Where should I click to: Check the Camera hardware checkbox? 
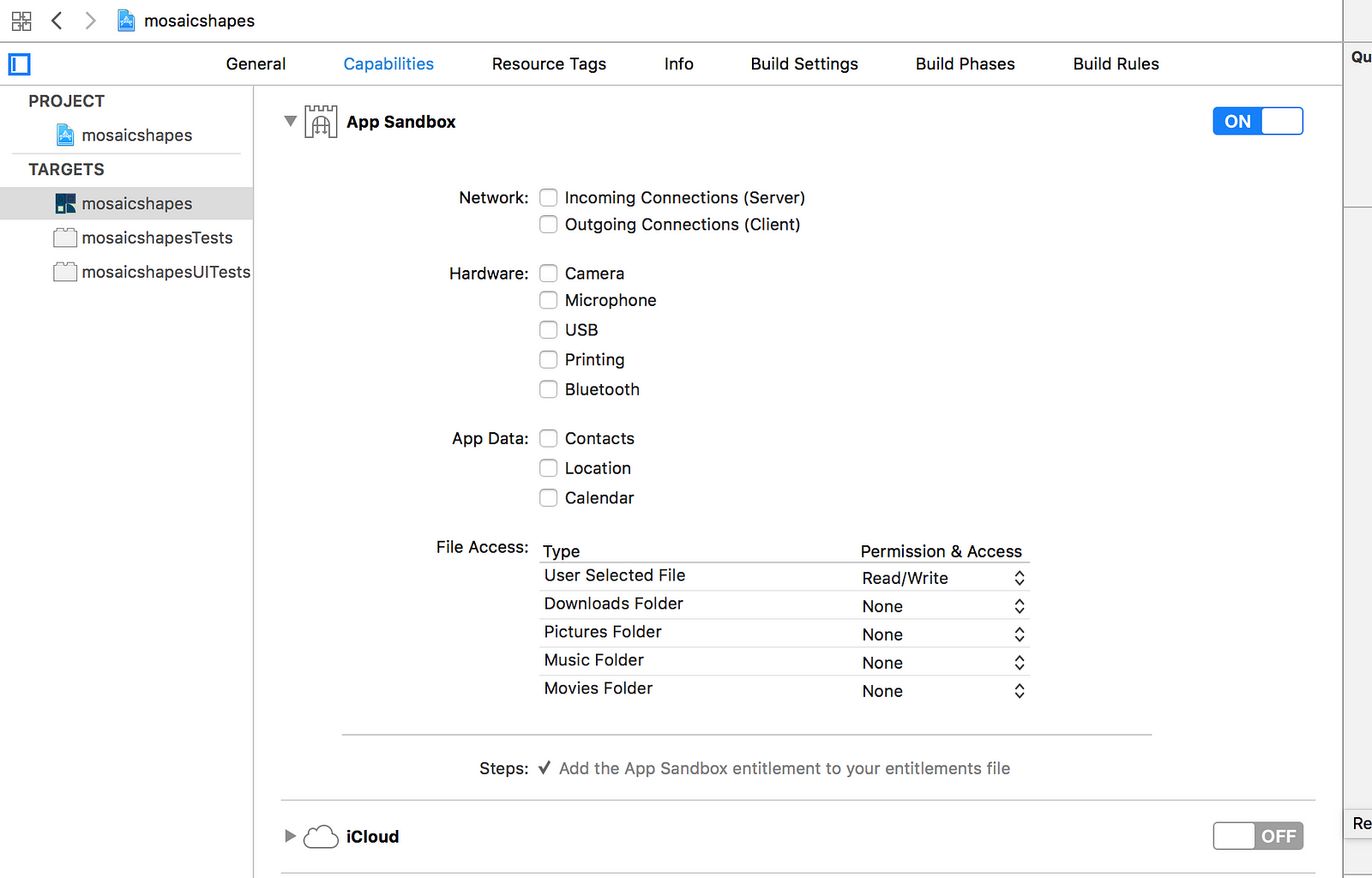coord(549,274)
